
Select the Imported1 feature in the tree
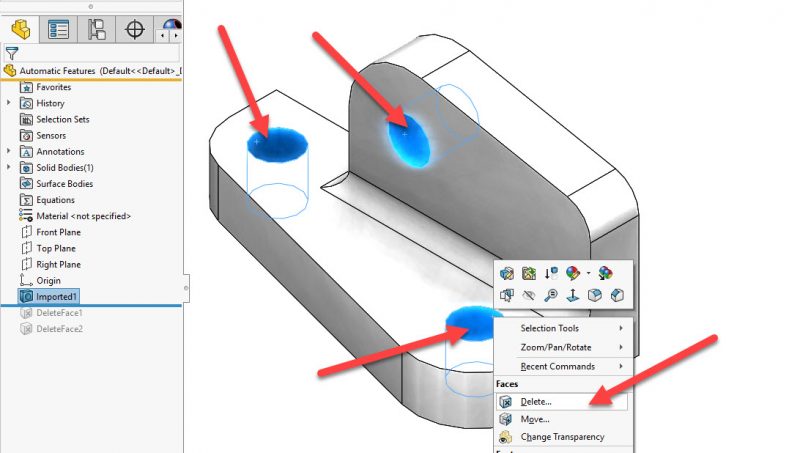click(56, 297)
